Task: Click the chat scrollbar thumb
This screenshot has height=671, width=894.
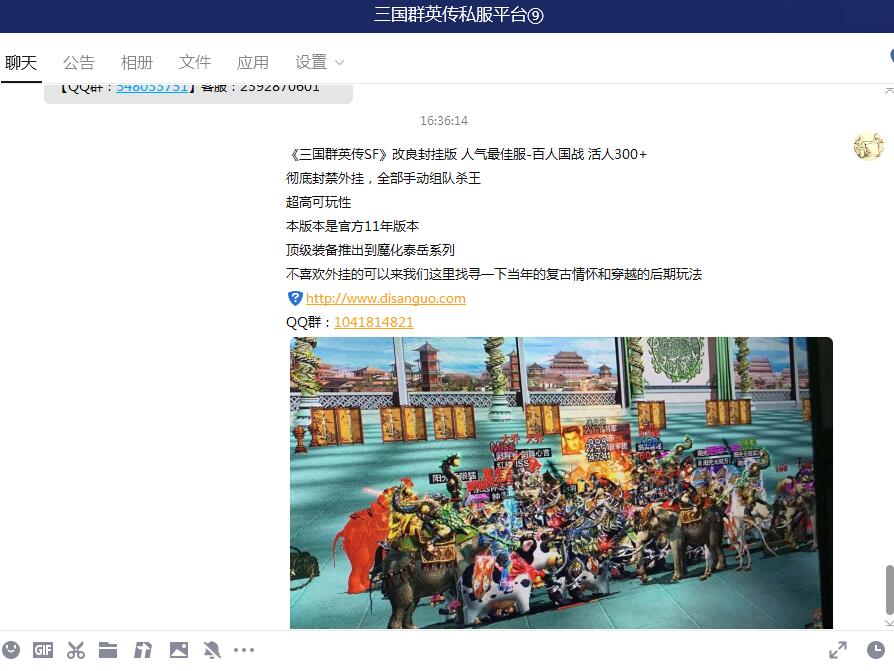Action: point(889,589)
